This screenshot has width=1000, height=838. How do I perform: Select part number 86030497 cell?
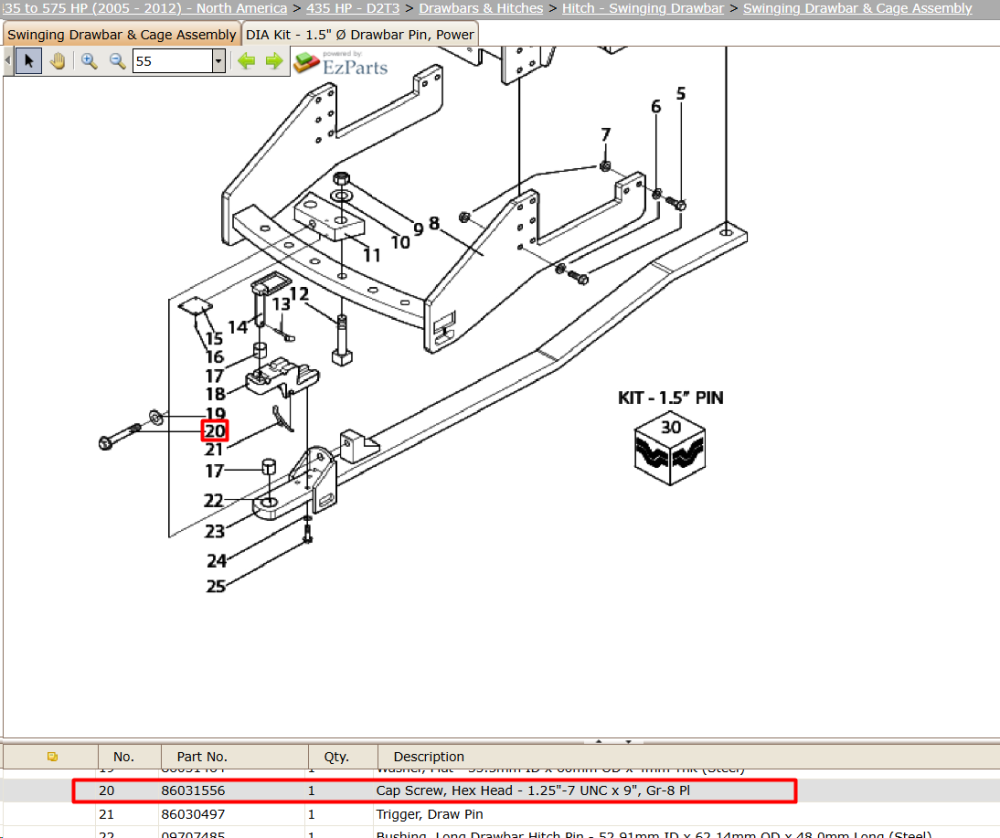coord(193,814)
